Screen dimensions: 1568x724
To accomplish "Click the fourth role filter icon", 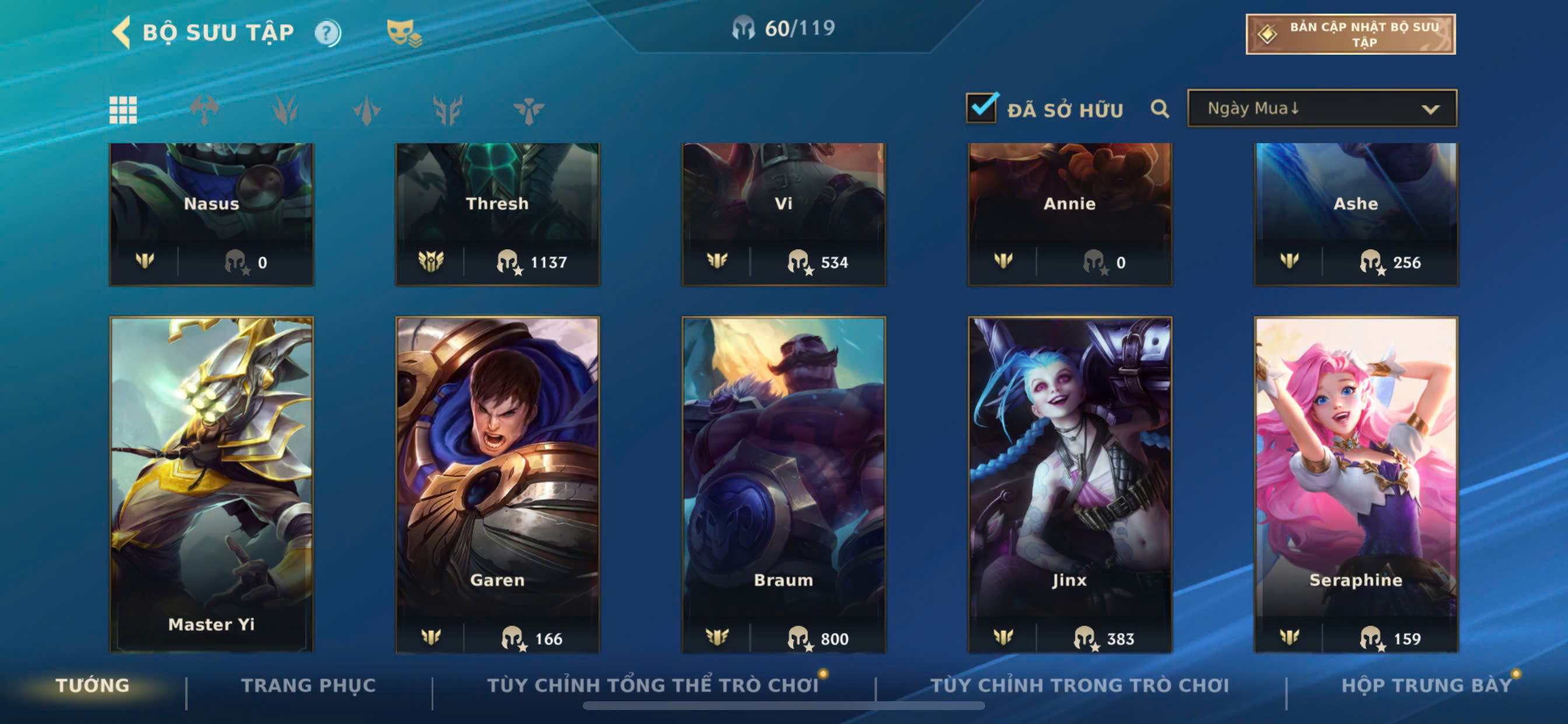I will pos(448,110).
